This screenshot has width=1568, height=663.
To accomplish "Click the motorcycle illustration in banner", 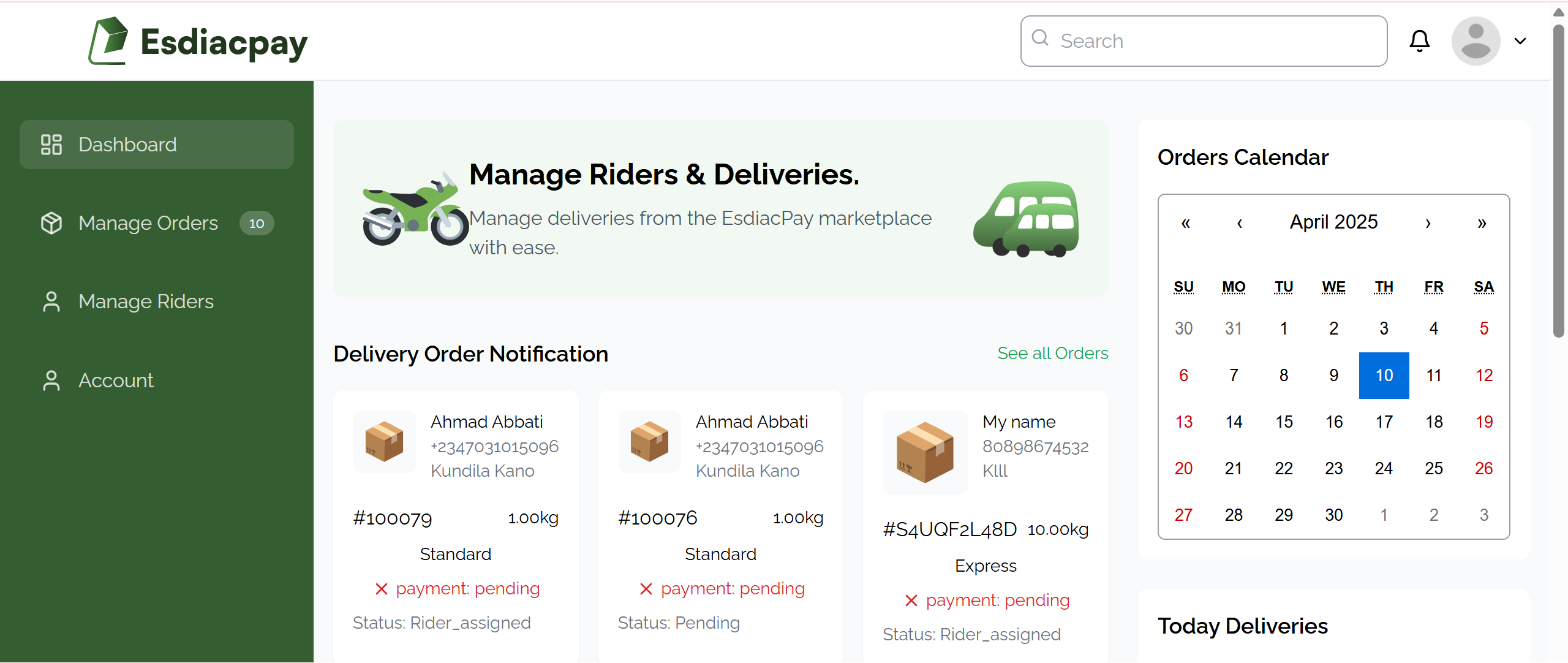I will (x=415, y=208).
